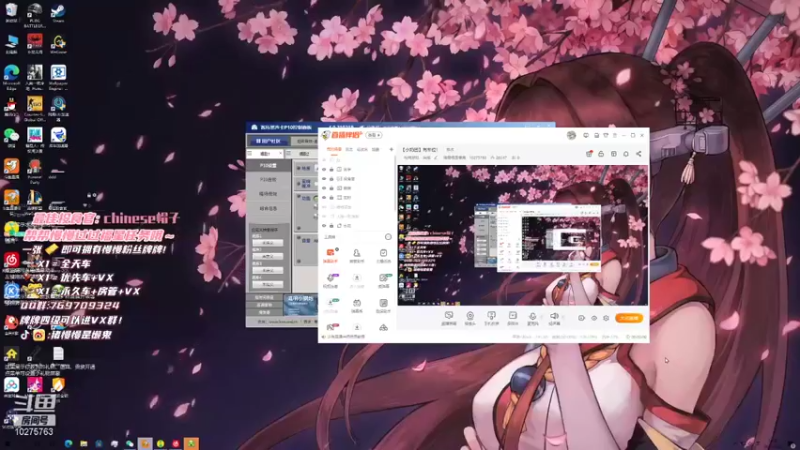
Task: Add a new scene with the plus button
Action: pyautogui.click(x=391, y=149)
